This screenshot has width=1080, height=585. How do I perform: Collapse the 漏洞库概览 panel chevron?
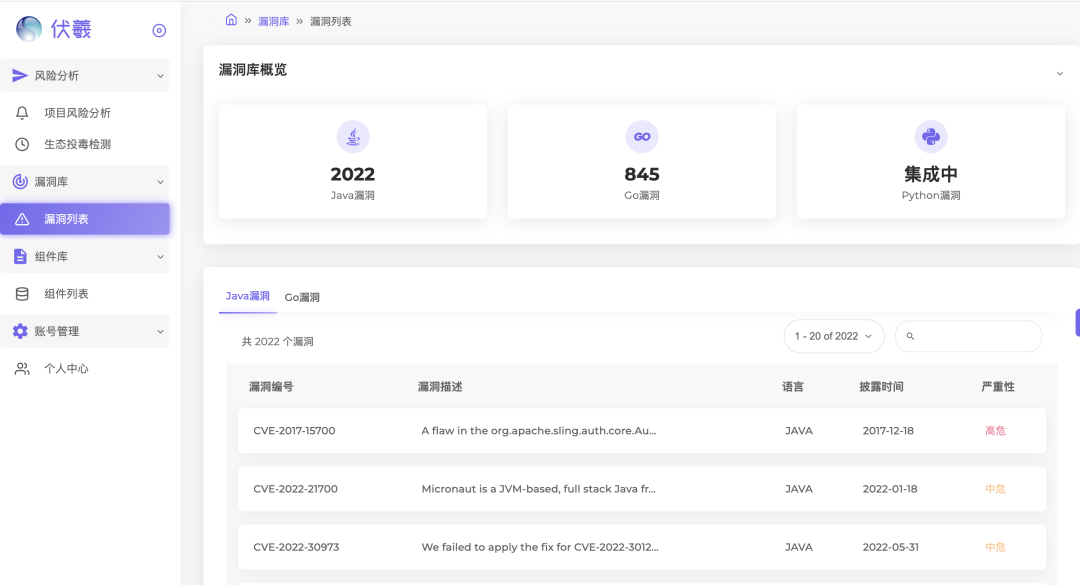pyautogui.click(x=1061, y=73)
